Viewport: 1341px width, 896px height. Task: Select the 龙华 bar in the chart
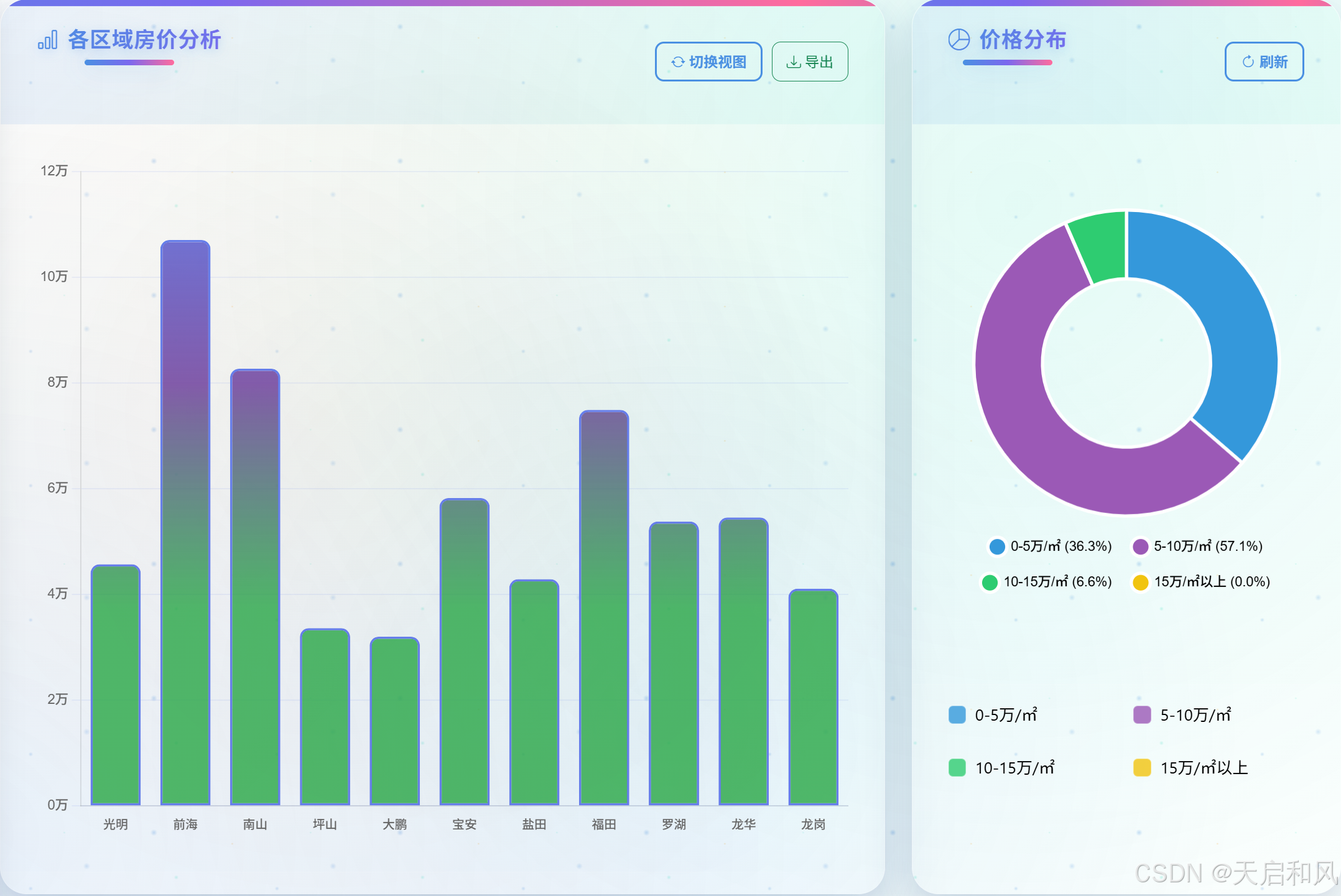coord(744,662)
